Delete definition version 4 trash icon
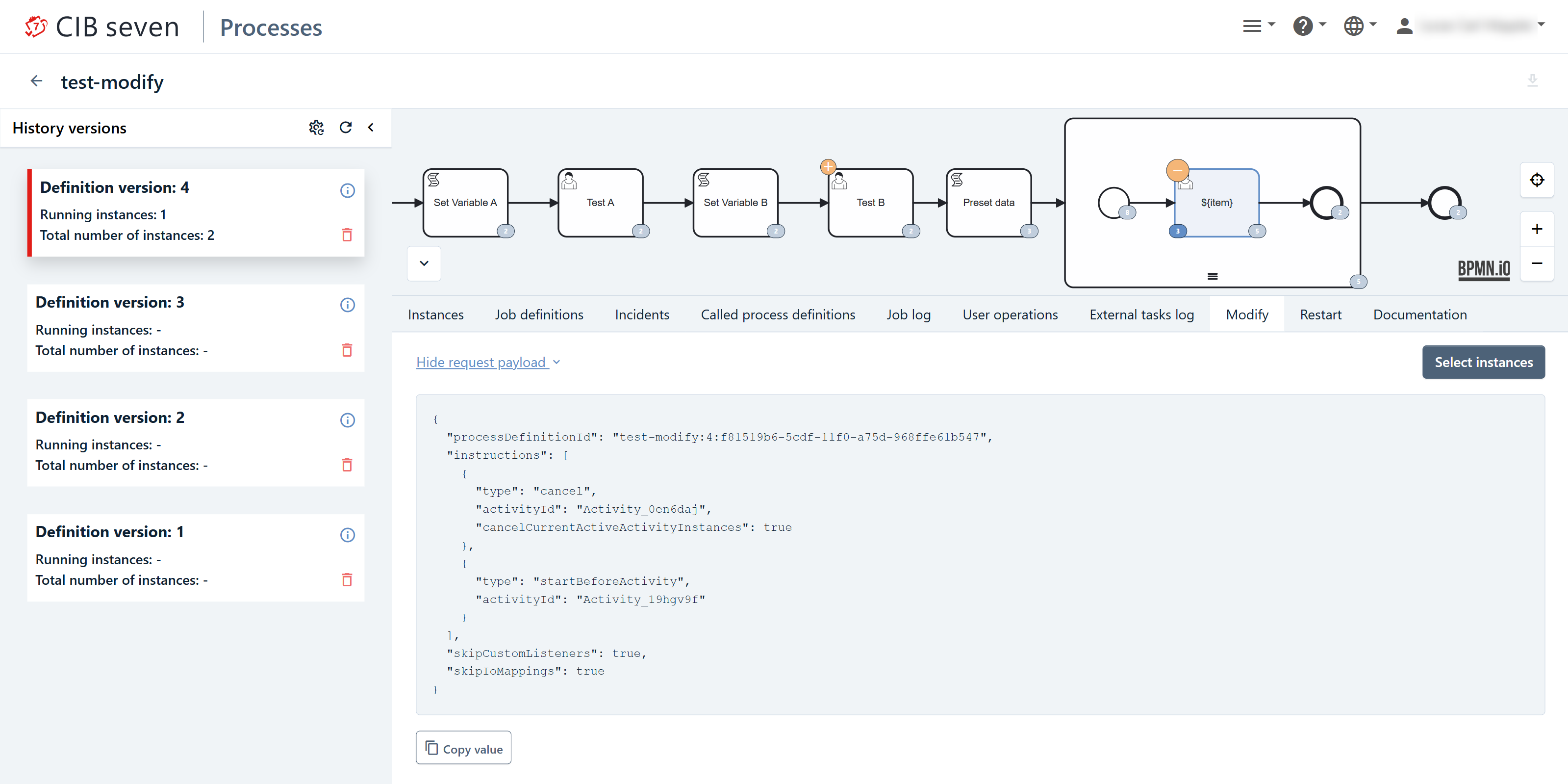Screen dimensions: 1568x784 point(347,235)
